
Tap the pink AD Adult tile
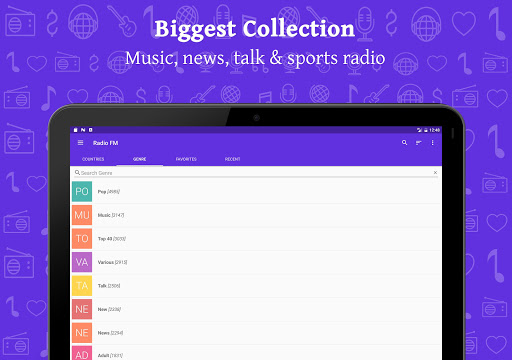pyautogui.click(x=82, y=353)
